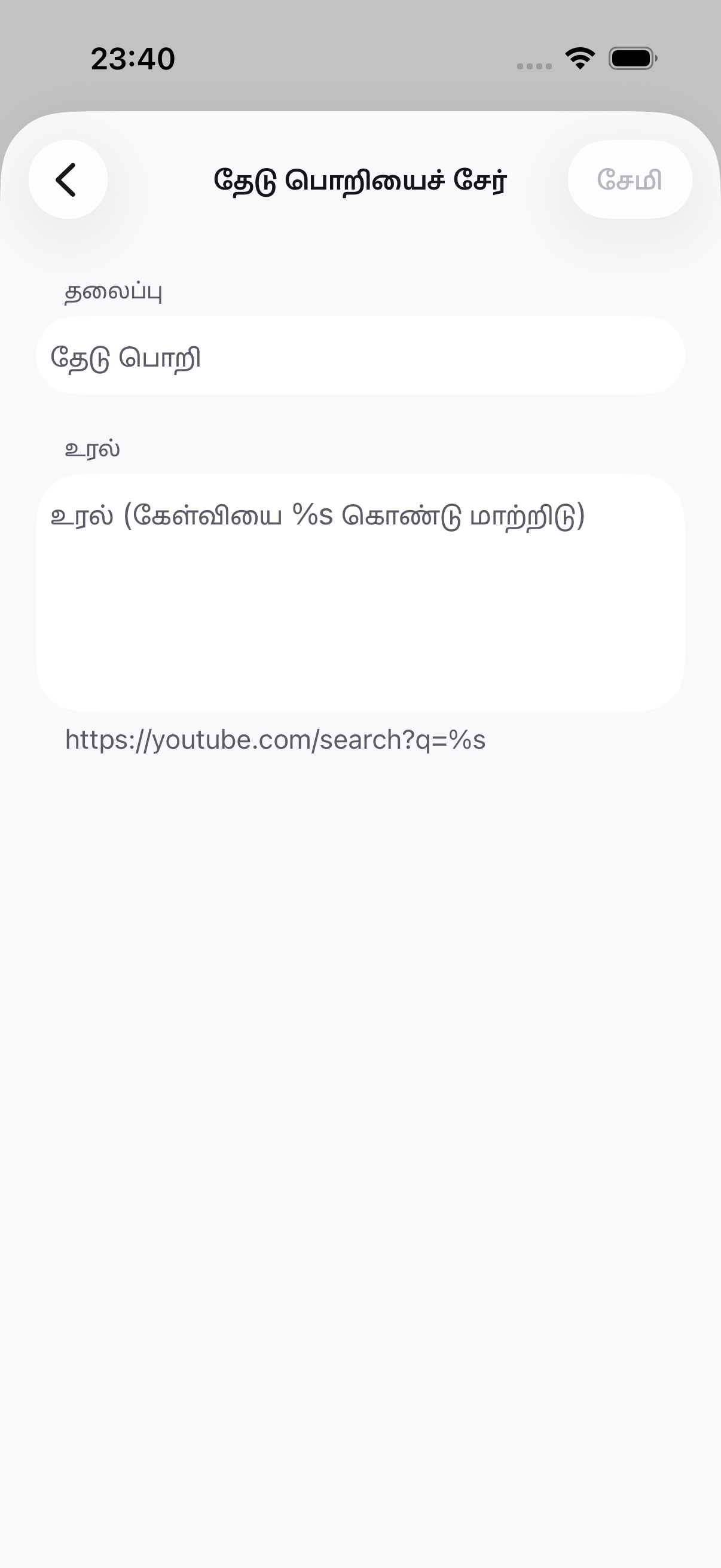Image resolution: width=721 pixels, height=1568 pixels.
Task: Tap the battery indicator icon
Action: click(x=633, y=59)
